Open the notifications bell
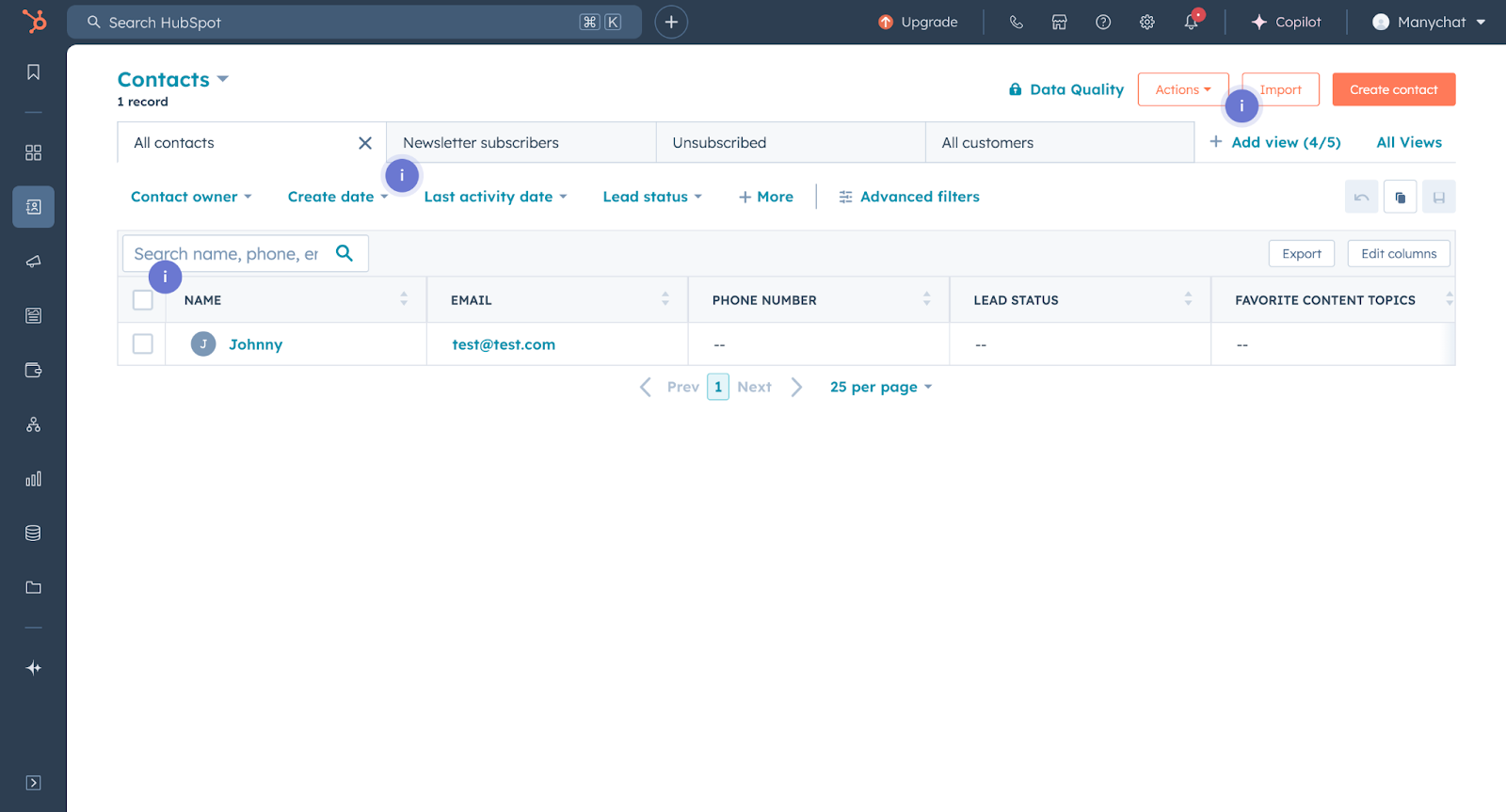Screen dimensions: 1506x812 (1191, 22)
